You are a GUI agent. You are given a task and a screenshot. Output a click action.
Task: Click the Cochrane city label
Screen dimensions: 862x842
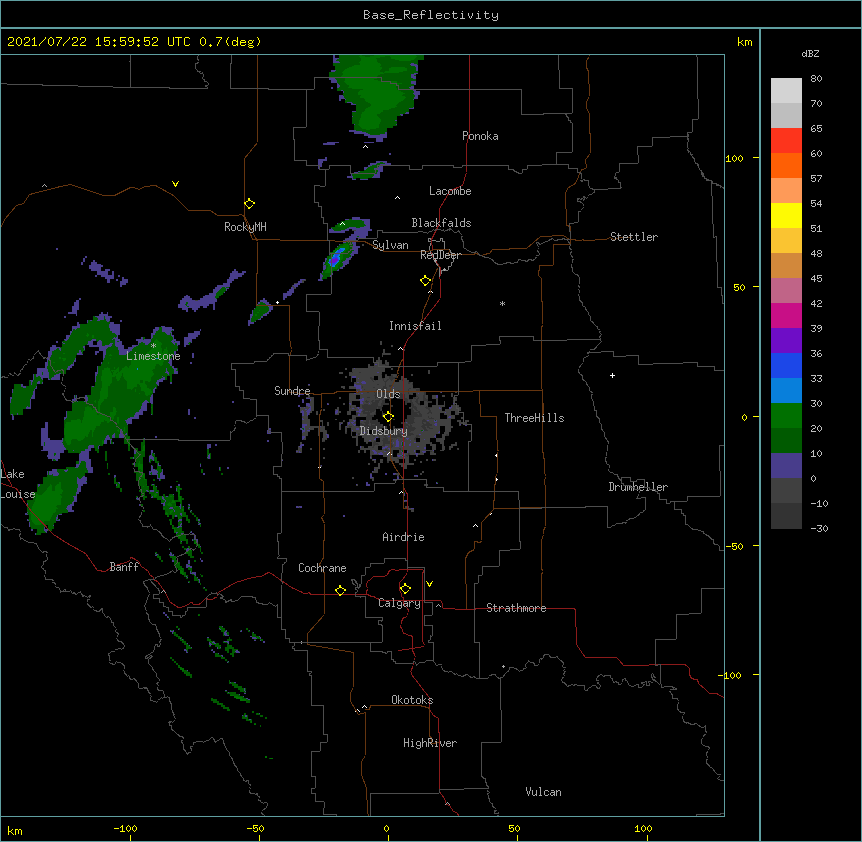point(322,568)
